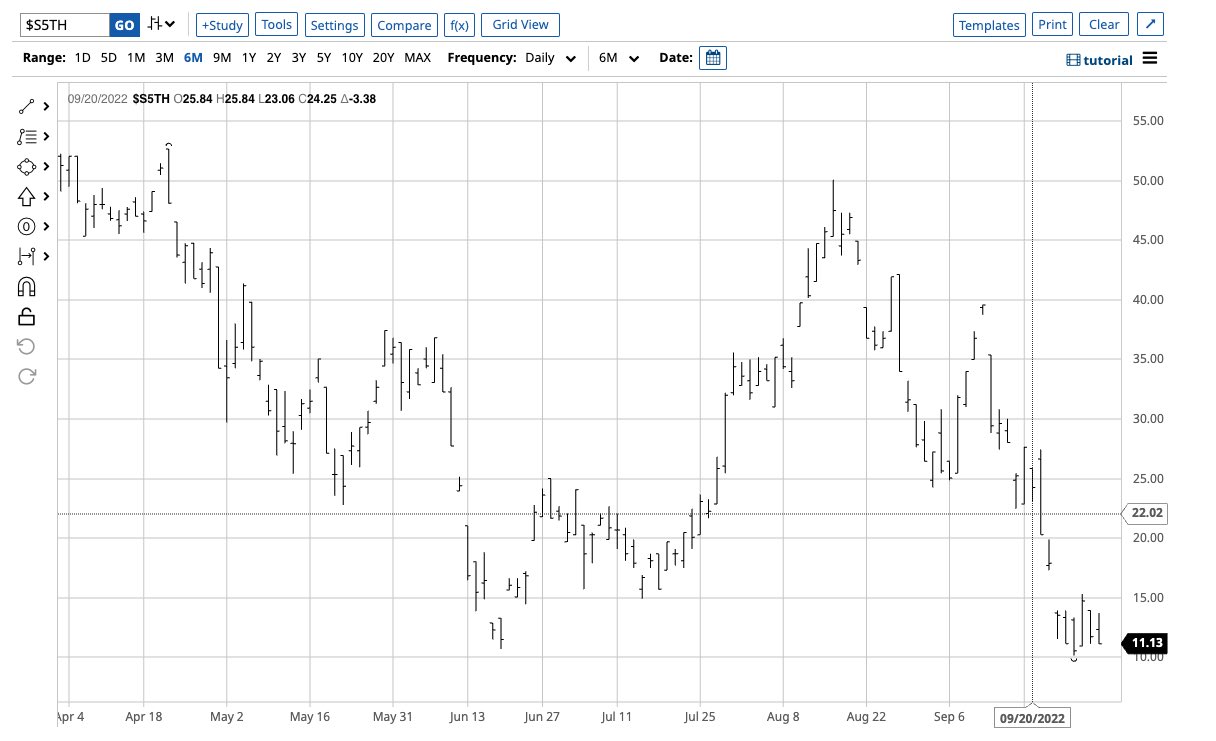Clear the chart drawings
Screen dimensions: 1216x741
click(1104, 25)
